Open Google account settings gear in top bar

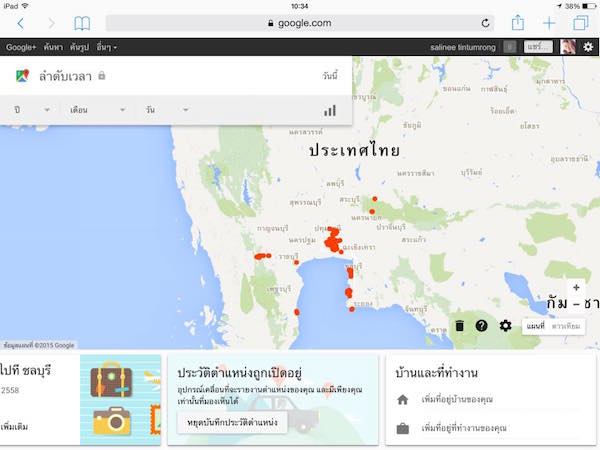pyautogui.click(x=587, y=47)
